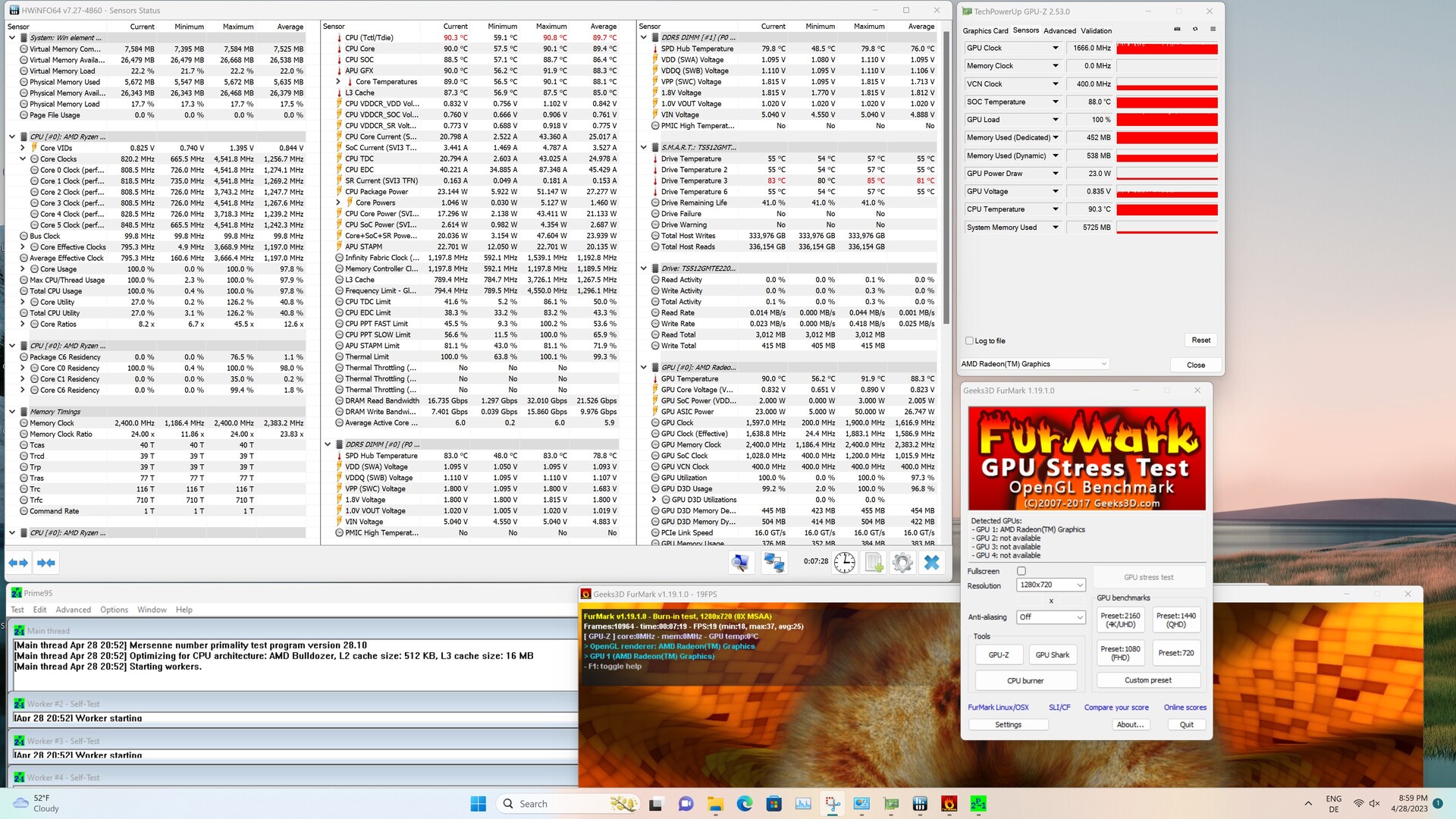This screenshot has width=1456, height=819.
Task: Open GPU Clock sensor dropdown in GPU-Z
Action: click(1055, 48)
